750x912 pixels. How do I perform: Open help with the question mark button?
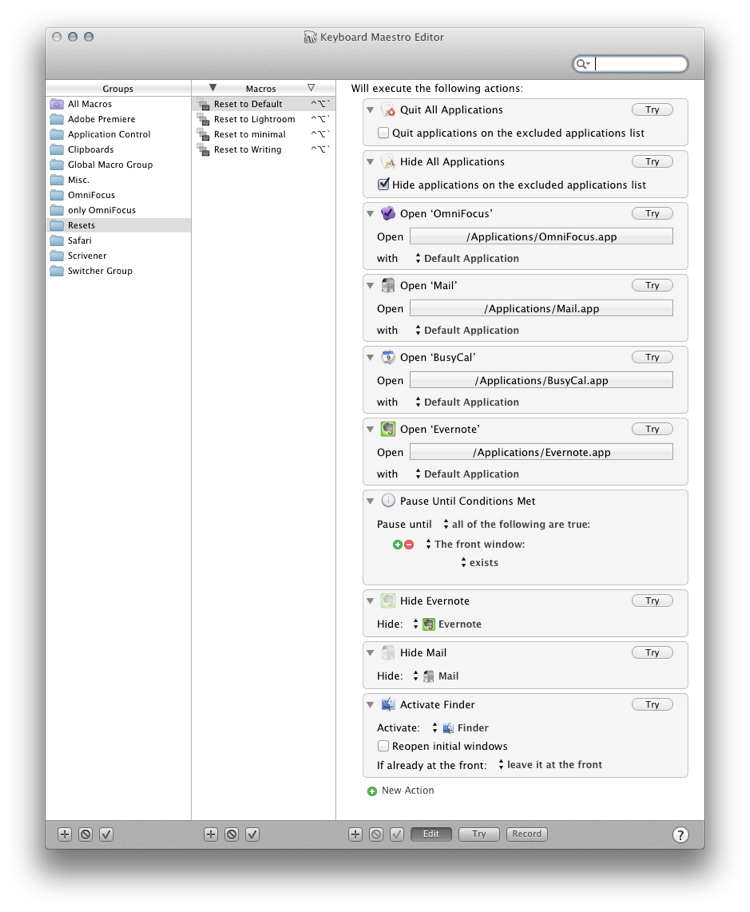(680, 835)
